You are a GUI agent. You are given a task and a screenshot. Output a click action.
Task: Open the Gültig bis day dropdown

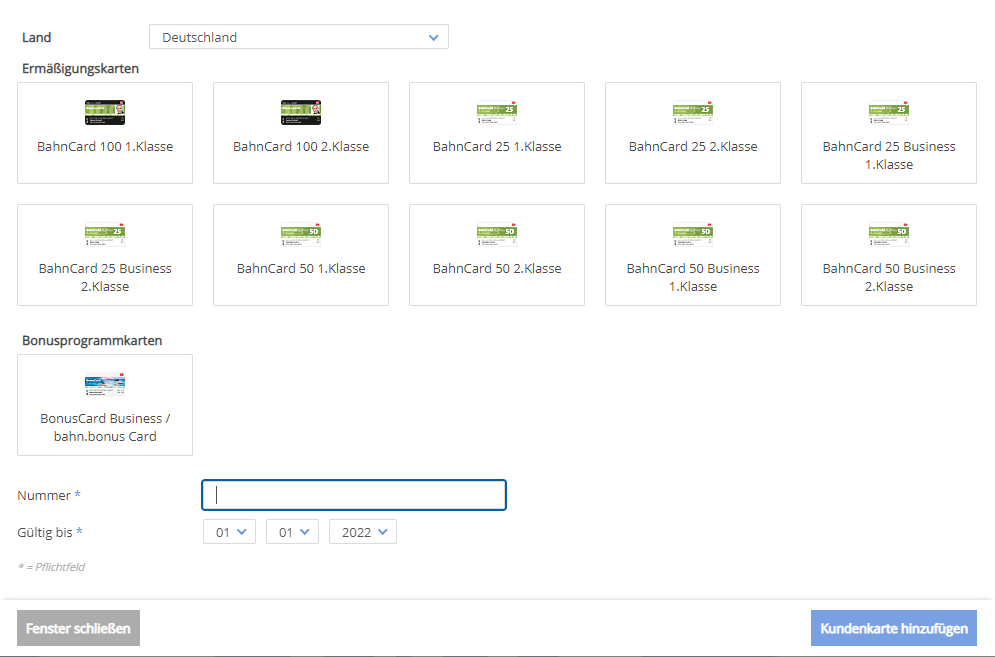(x=229, y=532)
